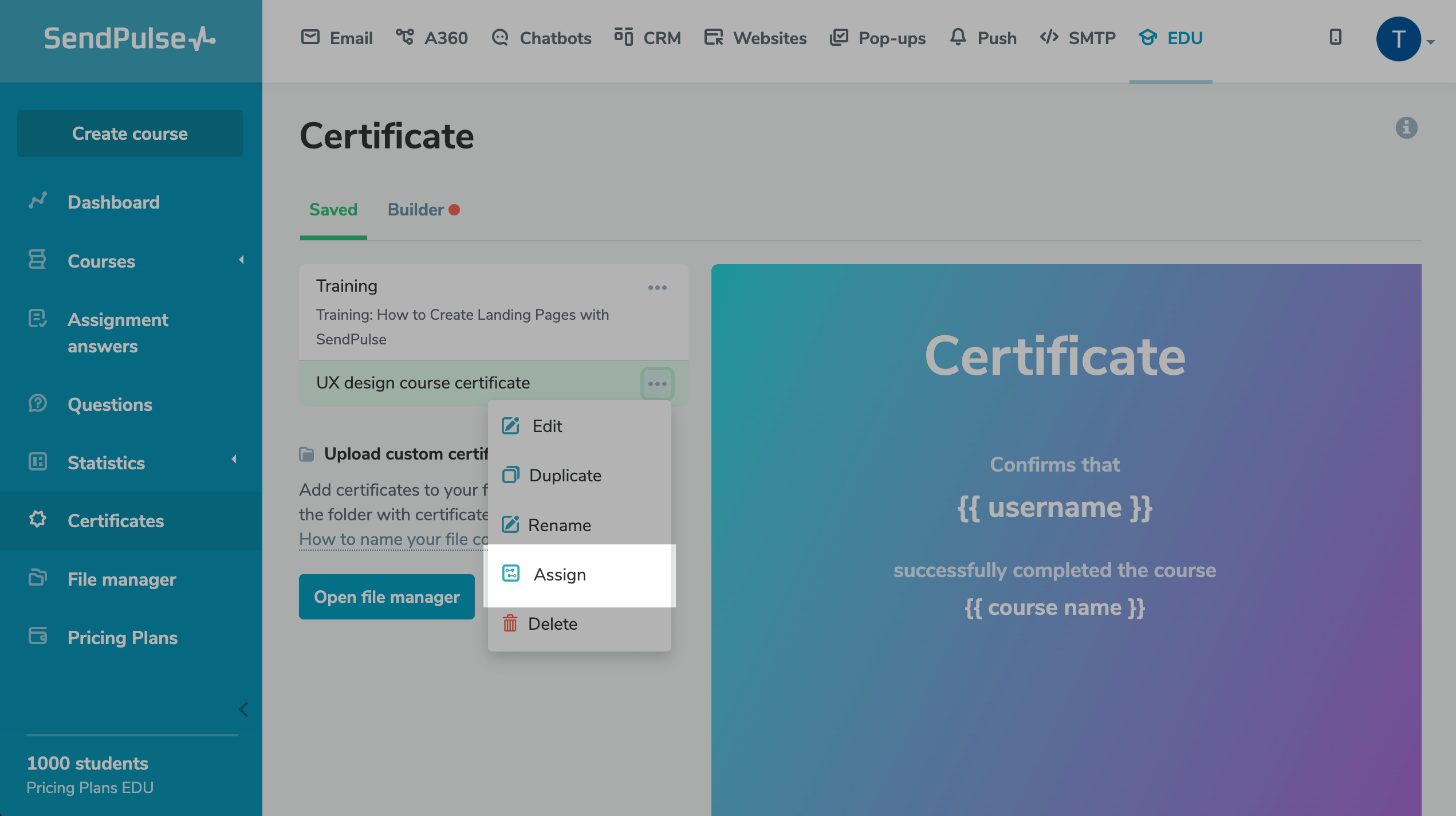This screenshot has height=816, width=1456.
Task: Click the Duplicate copy icon in menu
Action: tap(510, 475)
